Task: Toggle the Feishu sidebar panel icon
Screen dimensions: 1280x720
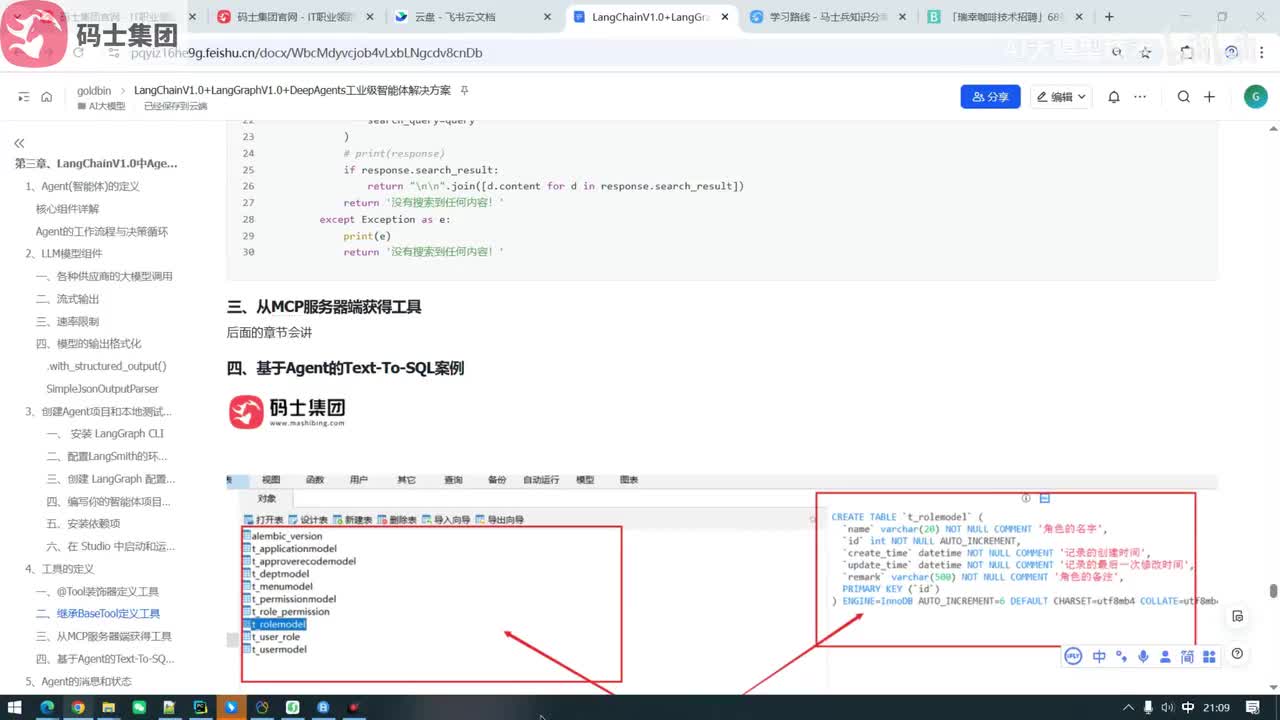Action: 24,97
